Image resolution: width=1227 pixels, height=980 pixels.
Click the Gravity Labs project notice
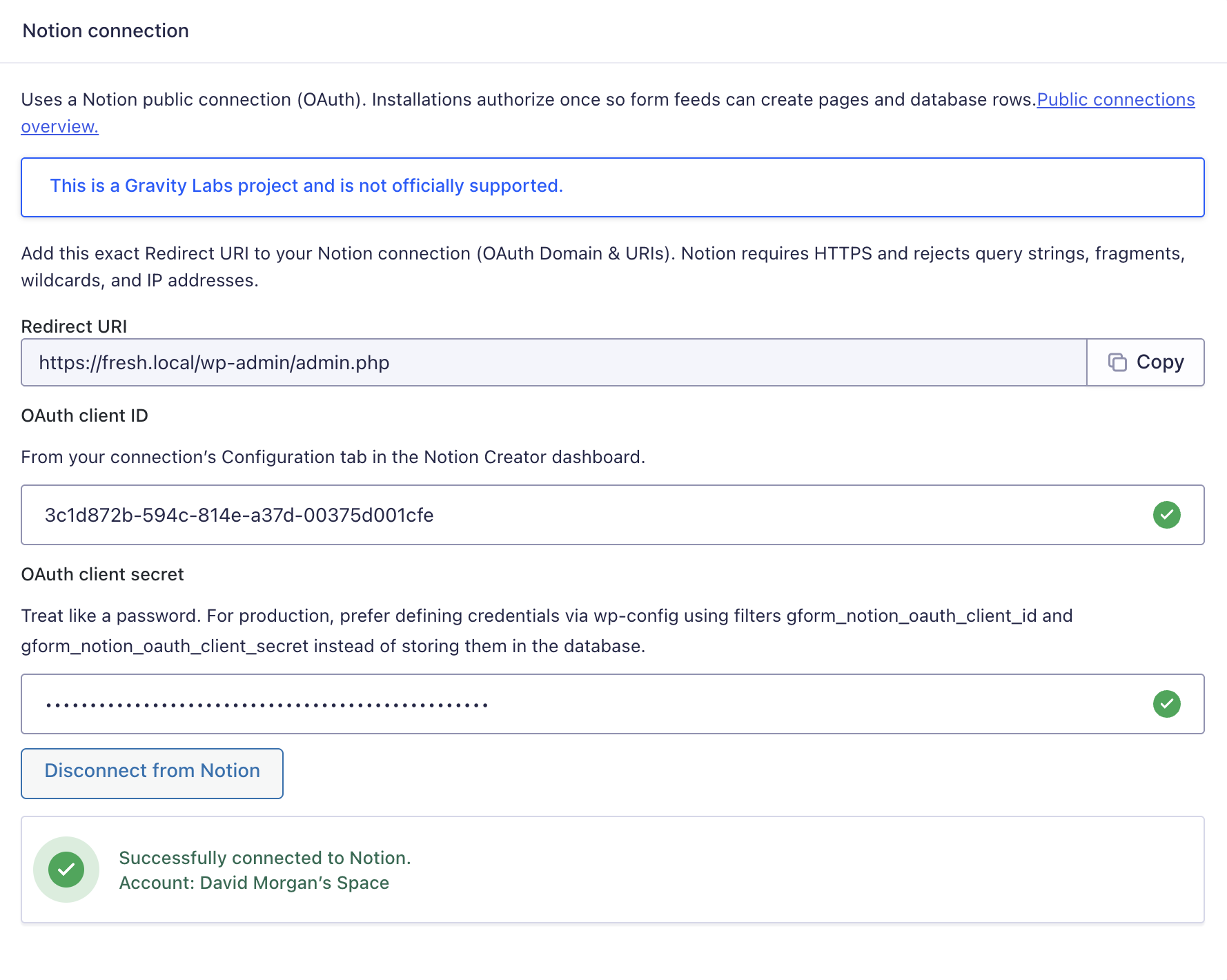click(x=613, y=187)
